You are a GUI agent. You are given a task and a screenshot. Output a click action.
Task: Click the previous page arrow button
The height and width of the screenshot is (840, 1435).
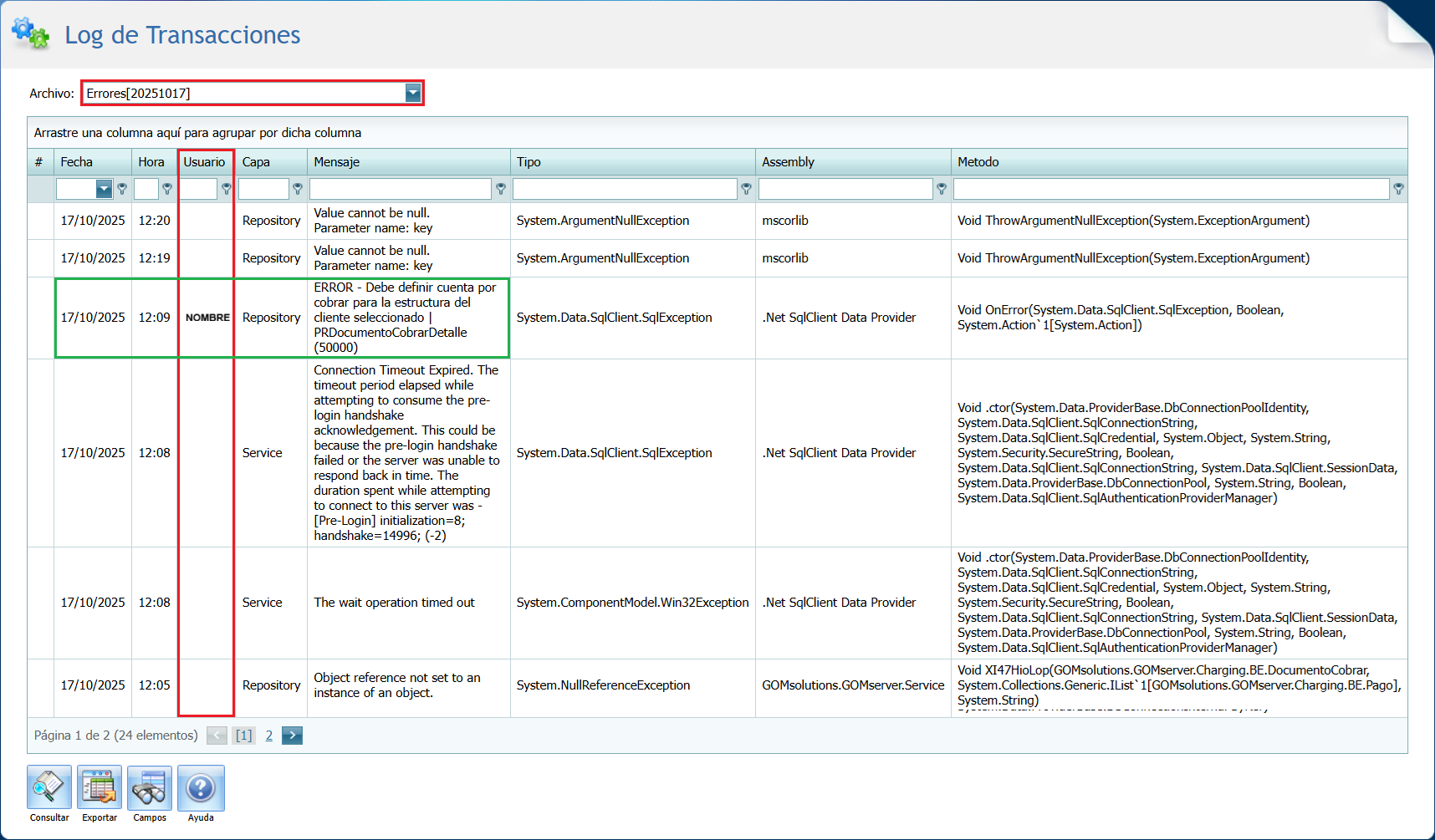click(x=217, y=736)
